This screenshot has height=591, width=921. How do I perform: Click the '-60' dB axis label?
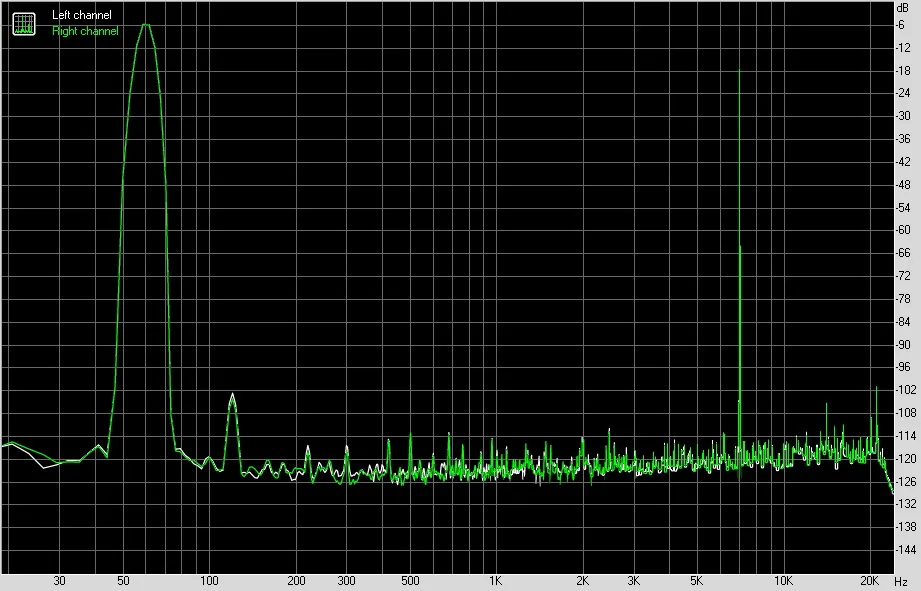(903, 230)
